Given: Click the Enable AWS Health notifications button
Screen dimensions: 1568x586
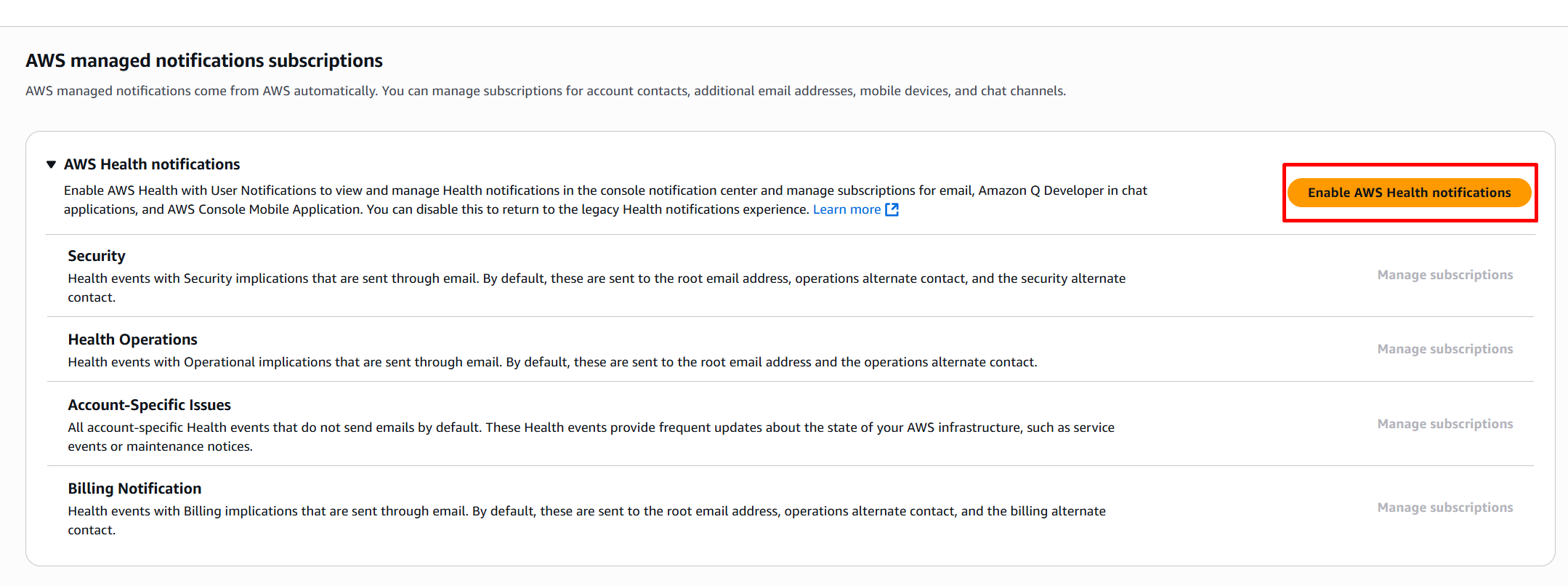Looking at the screenshot, I should (1408, 193).
